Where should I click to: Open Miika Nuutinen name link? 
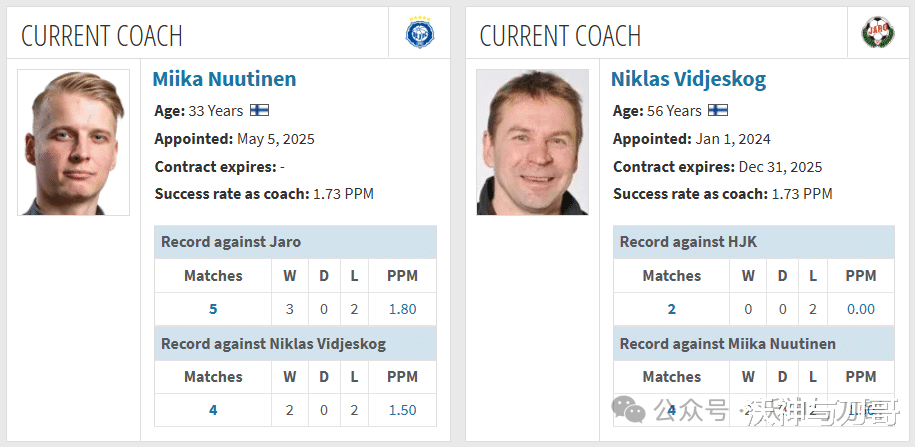tap(224, 79)
